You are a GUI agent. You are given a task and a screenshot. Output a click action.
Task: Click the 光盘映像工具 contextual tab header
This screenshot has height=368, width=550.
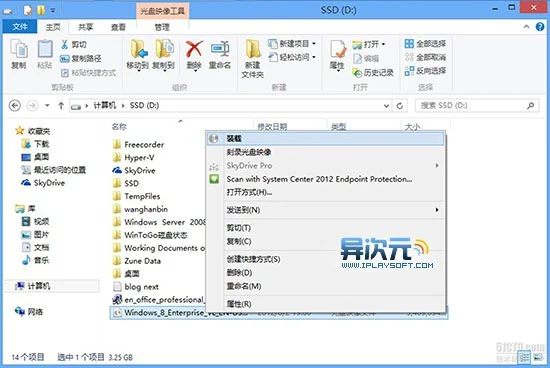click(162, 11)
